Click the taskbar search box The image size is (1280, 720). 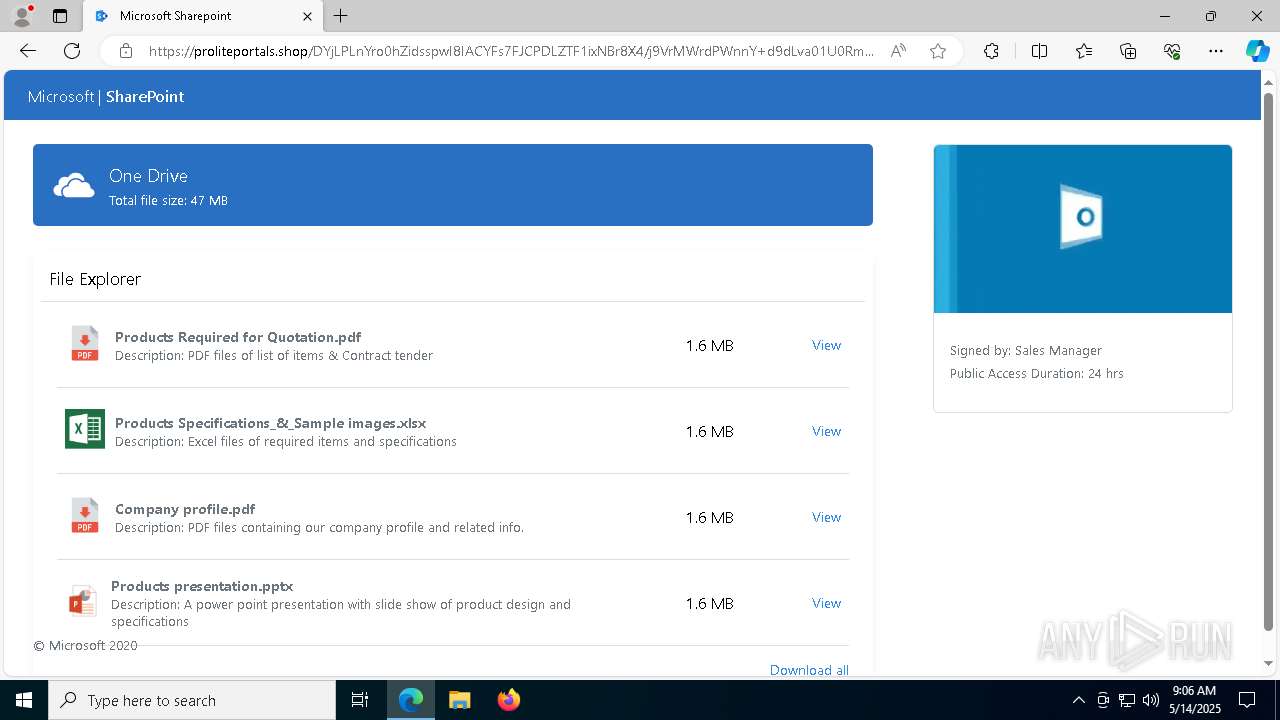coord(192,700)
